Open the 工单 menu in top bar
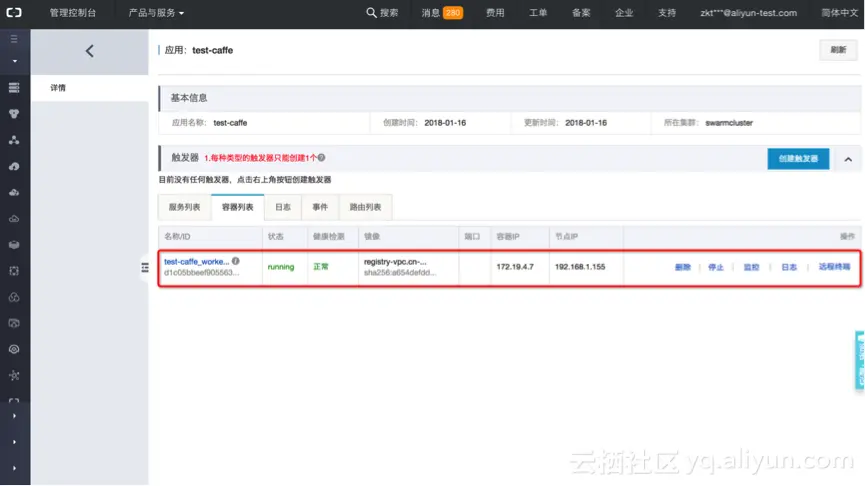865x486 pixels. pos(538,13)
